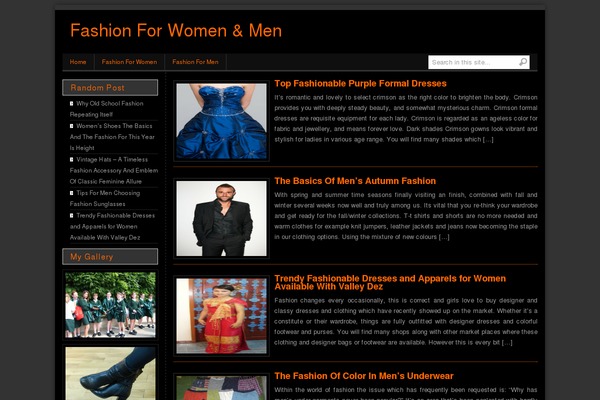This screenshot has width=600, height=400.
Task: Open blue leather boots gallery photo
Action: point(110,373)
